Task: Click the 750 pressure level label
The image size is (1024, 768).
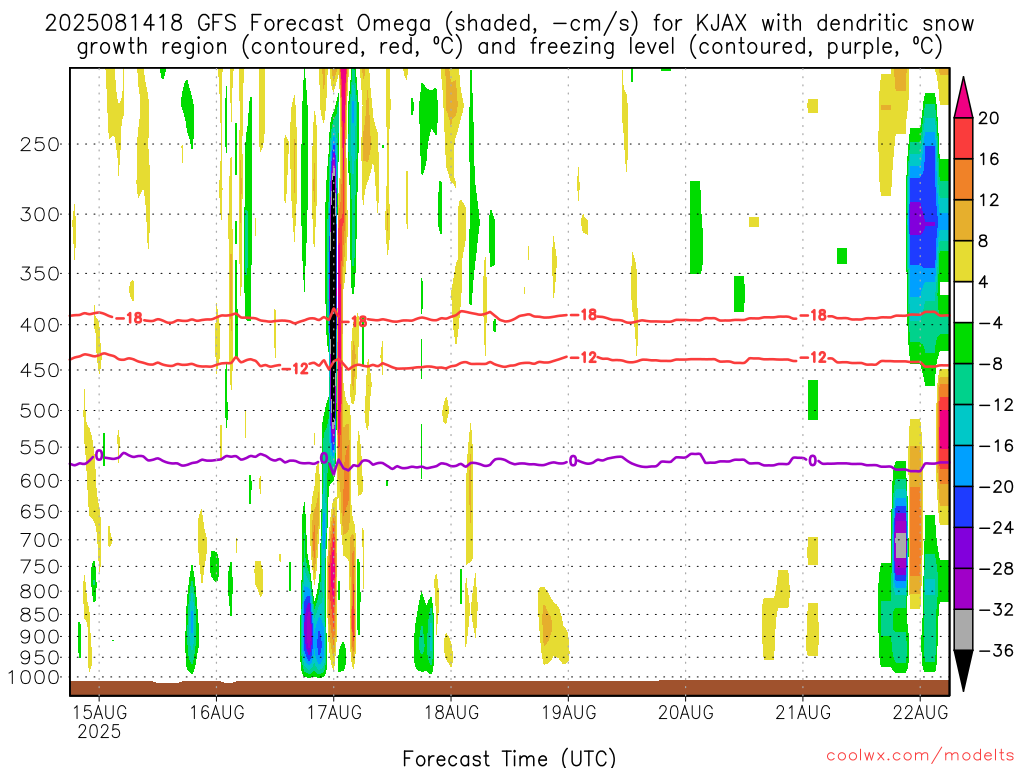Action: [x=40, y=567]
